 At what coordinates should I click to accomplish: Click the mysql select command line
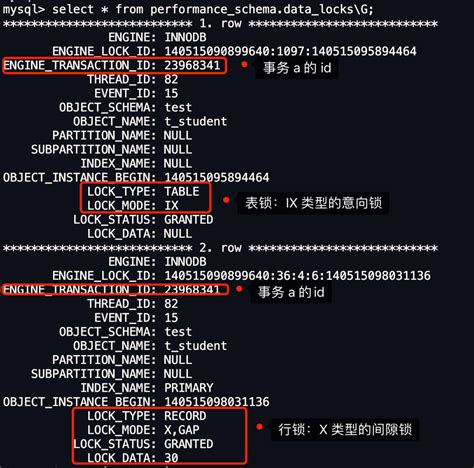click(x=188, y=9)
